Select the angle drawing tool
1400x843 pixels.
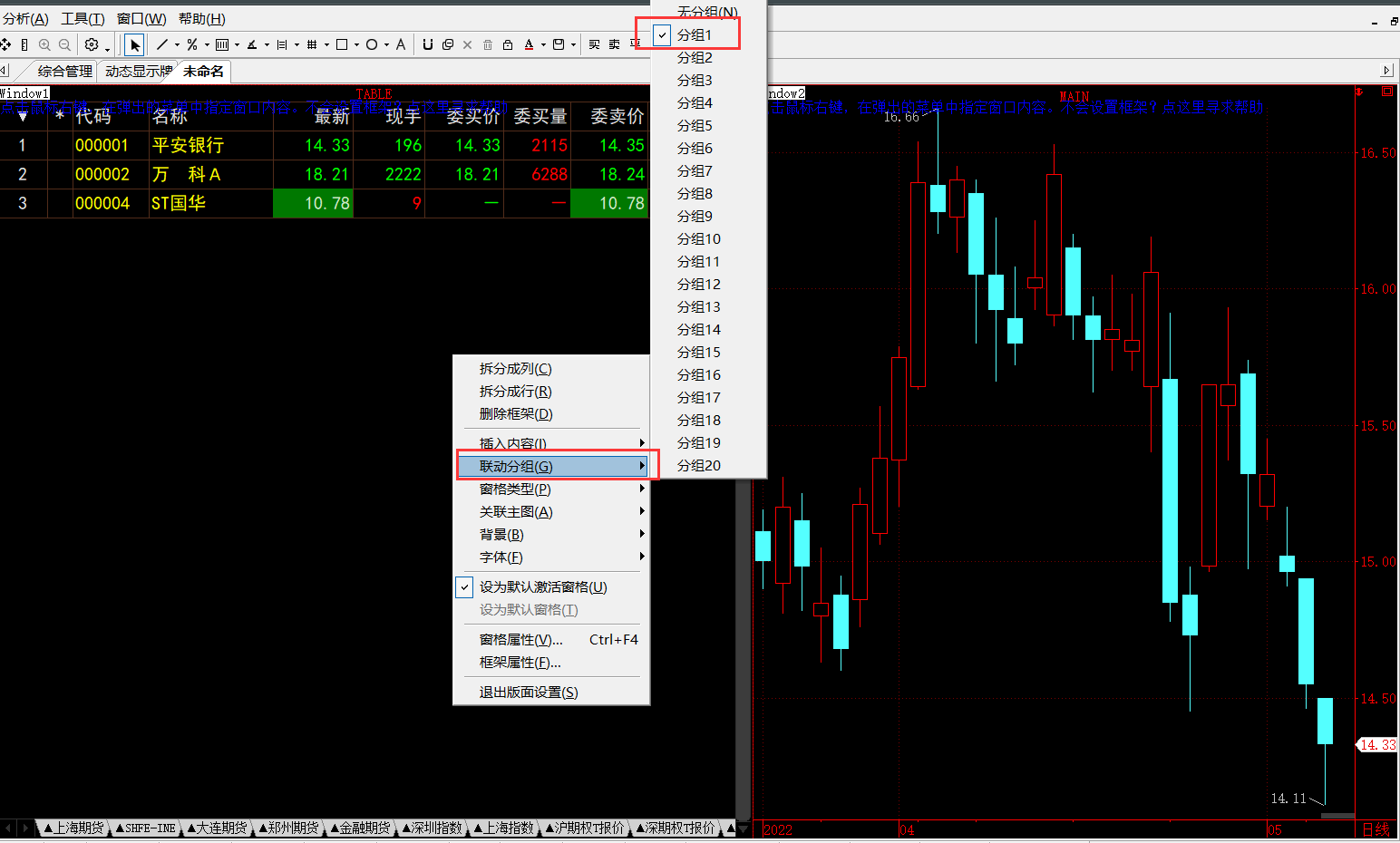252,44
